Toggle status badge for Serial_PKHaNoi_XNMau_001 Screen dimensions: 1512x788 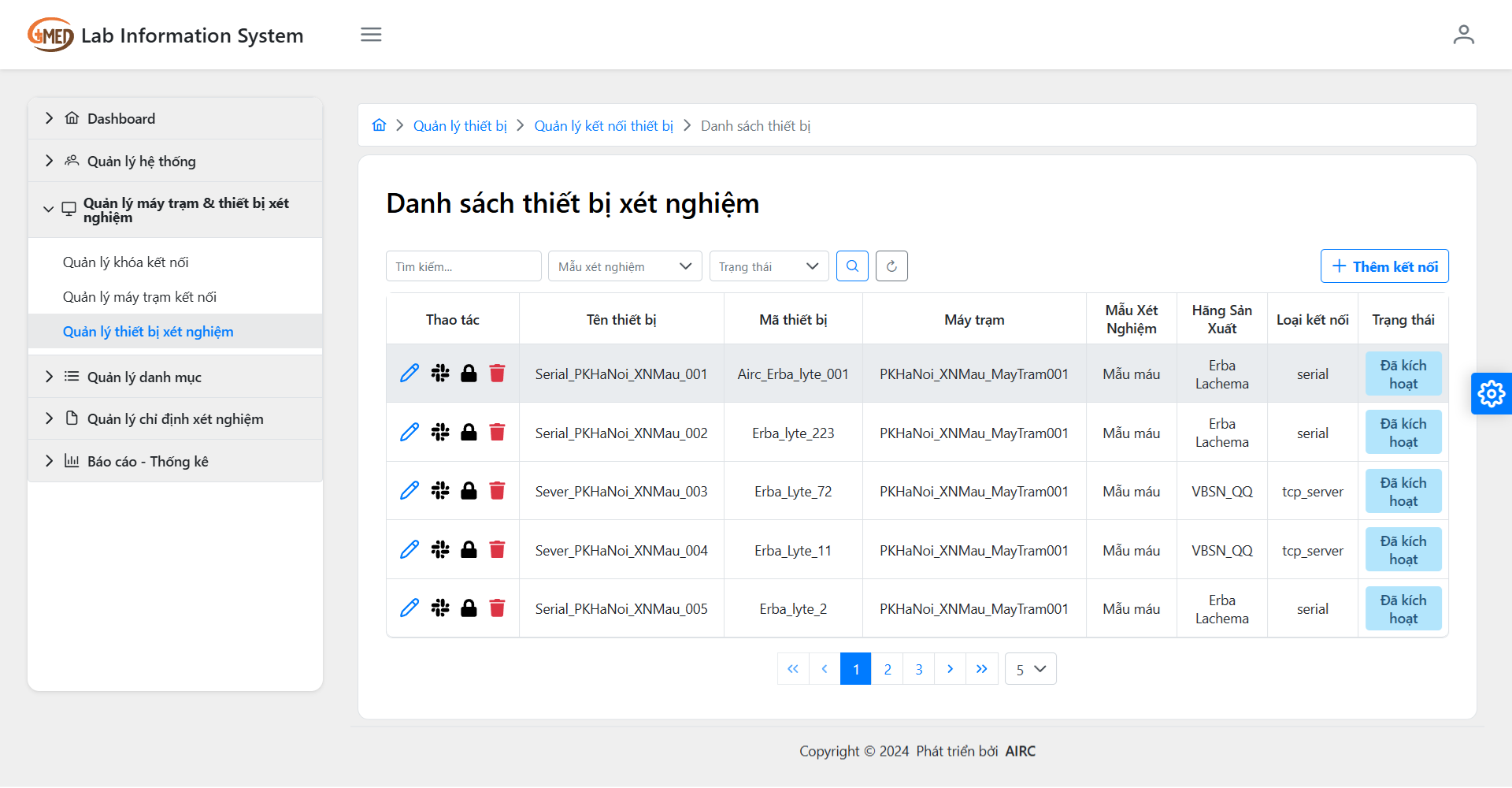pyautogui.click(x=1403, y=374)
